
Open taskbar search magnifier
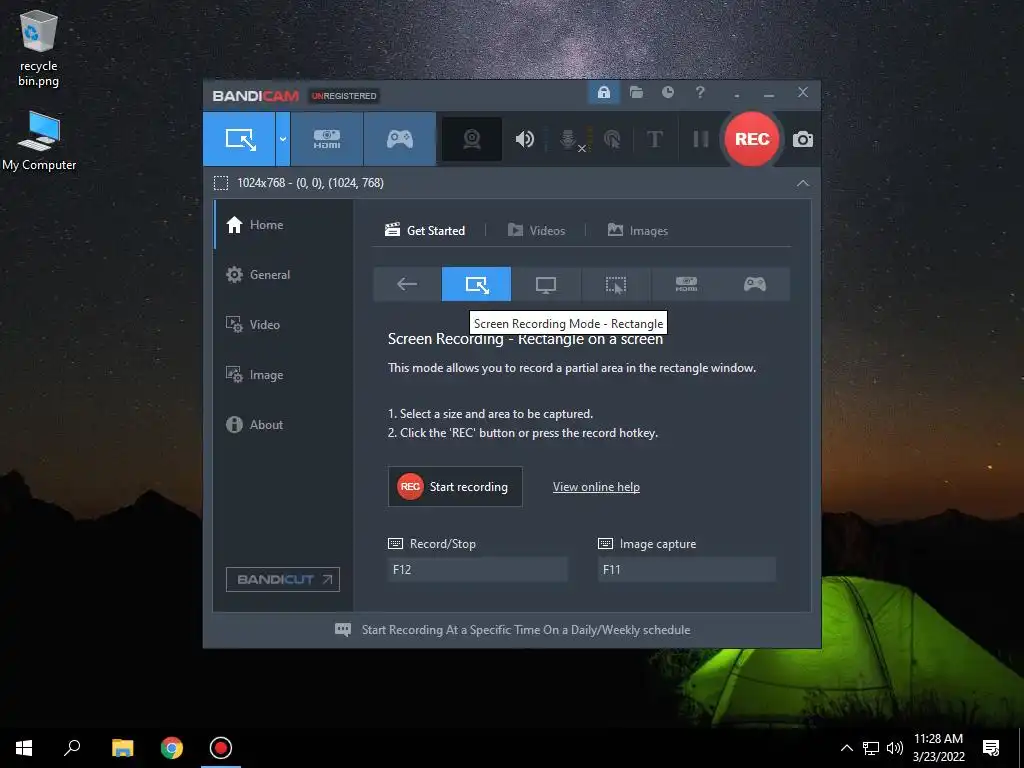coord(72,748)
